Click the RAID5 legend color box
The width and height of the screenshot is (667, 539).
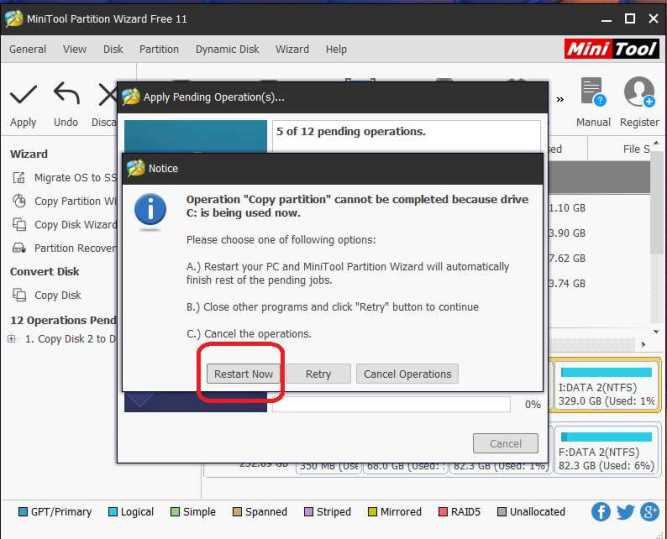(x=443, y=511)
